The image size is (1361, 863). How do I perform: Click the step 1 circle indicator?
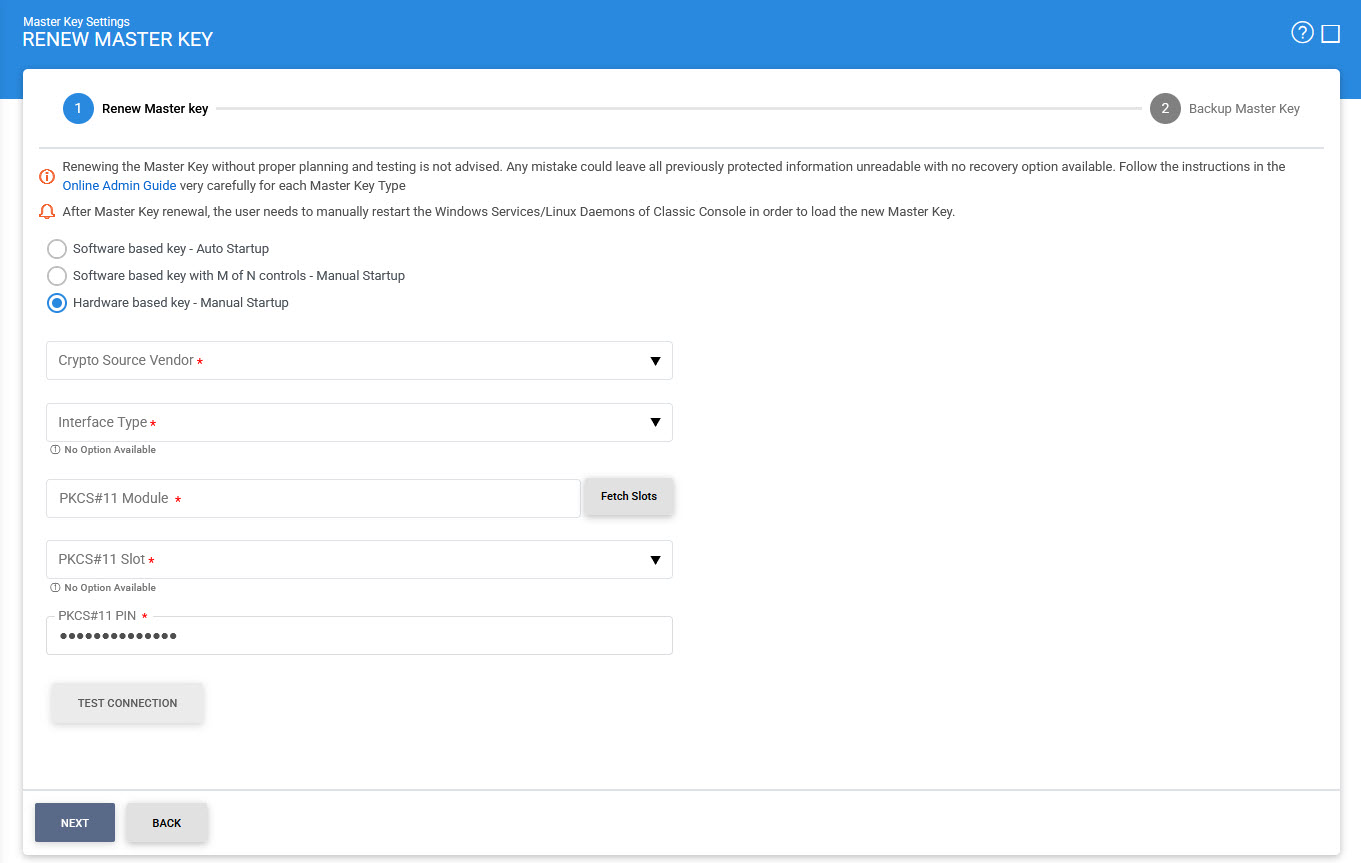pyautogui.click(x=78, y=108)
